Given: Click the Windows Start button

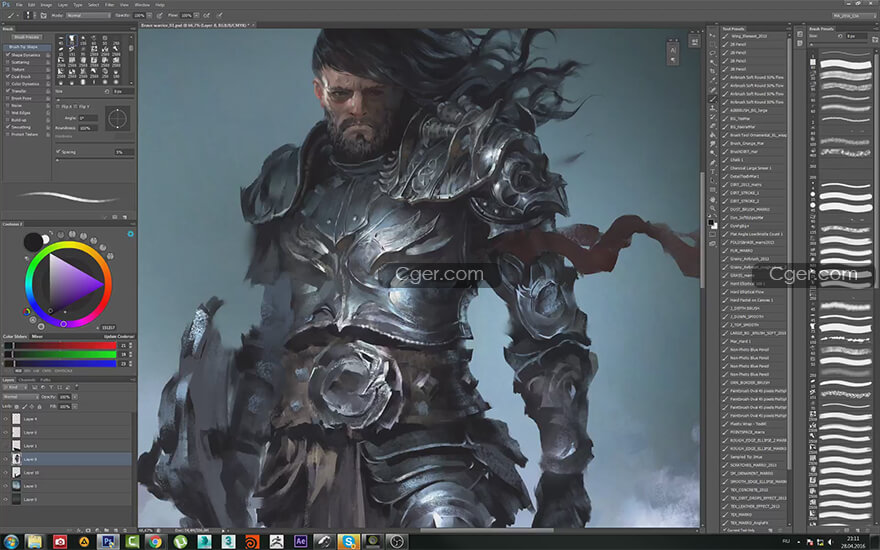Looking at the screenshot, I should pos(11,542).
